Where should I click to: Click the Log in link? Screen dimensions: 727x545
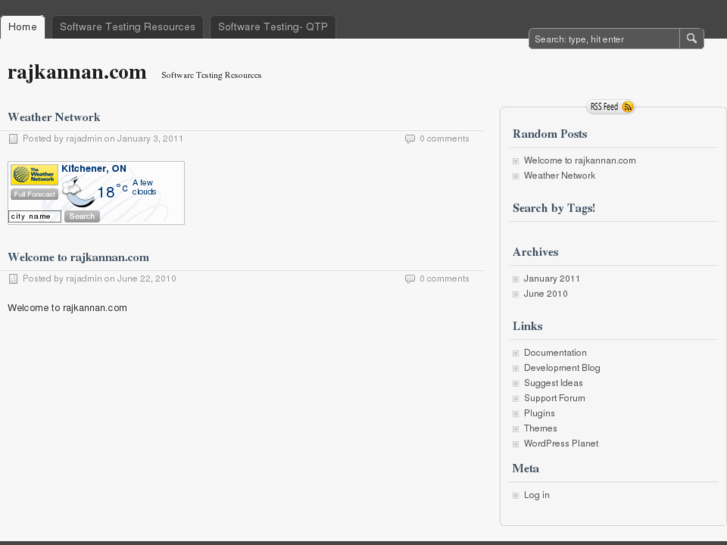pyautogui.click(x=537, y=495)
